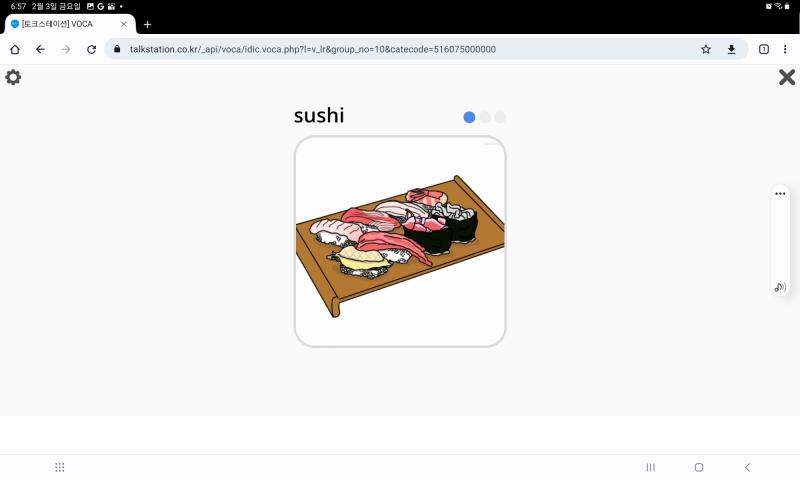Open the three-dot side panel menu
Screen dimensions: 800x480
coord(780,194)
